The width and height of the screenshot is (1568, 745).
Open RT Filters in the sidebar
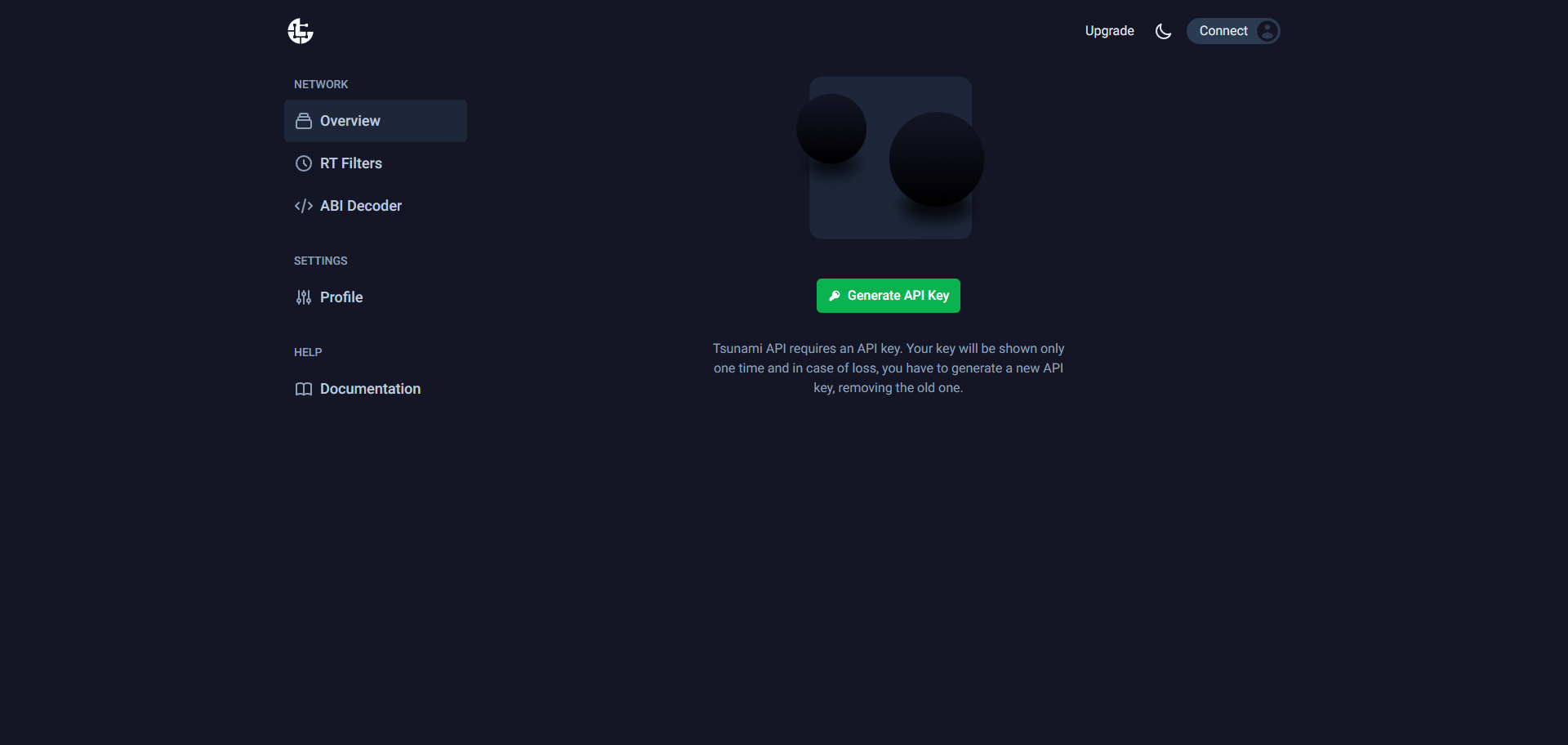pyautogui.click(x=376, y=163)
